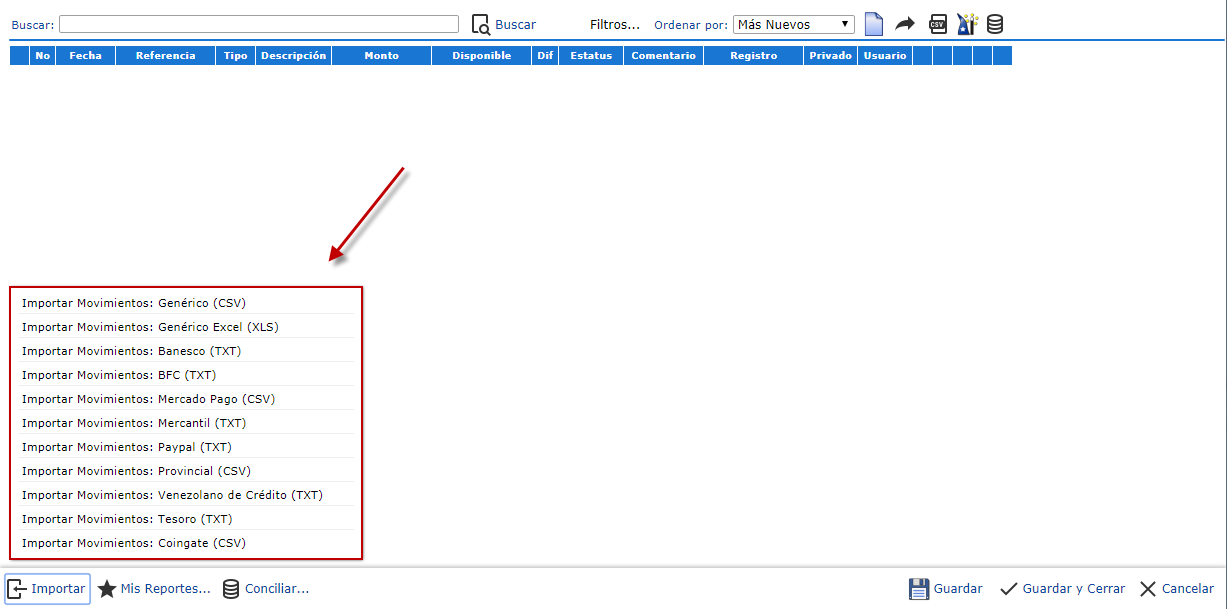Click the new document icon in the toolbar
Viewport: 1227px width, 609px height.
pyautogui.click(x=874, y=24)
